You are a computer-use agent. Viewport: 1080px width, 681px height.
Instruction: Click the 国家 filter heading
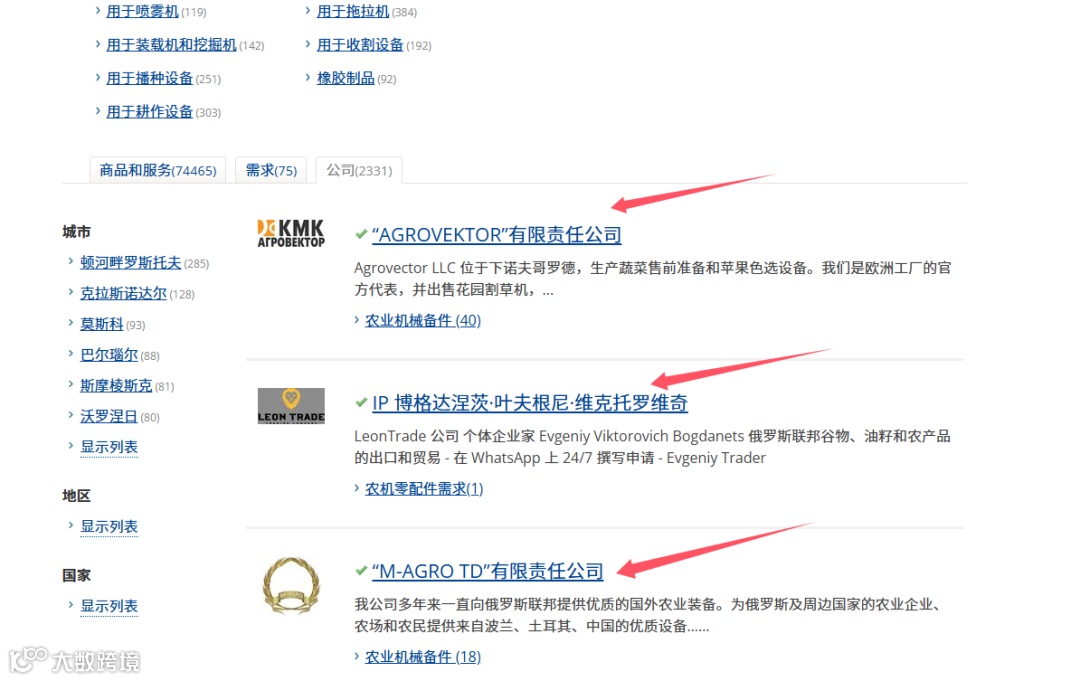point(76,575)
